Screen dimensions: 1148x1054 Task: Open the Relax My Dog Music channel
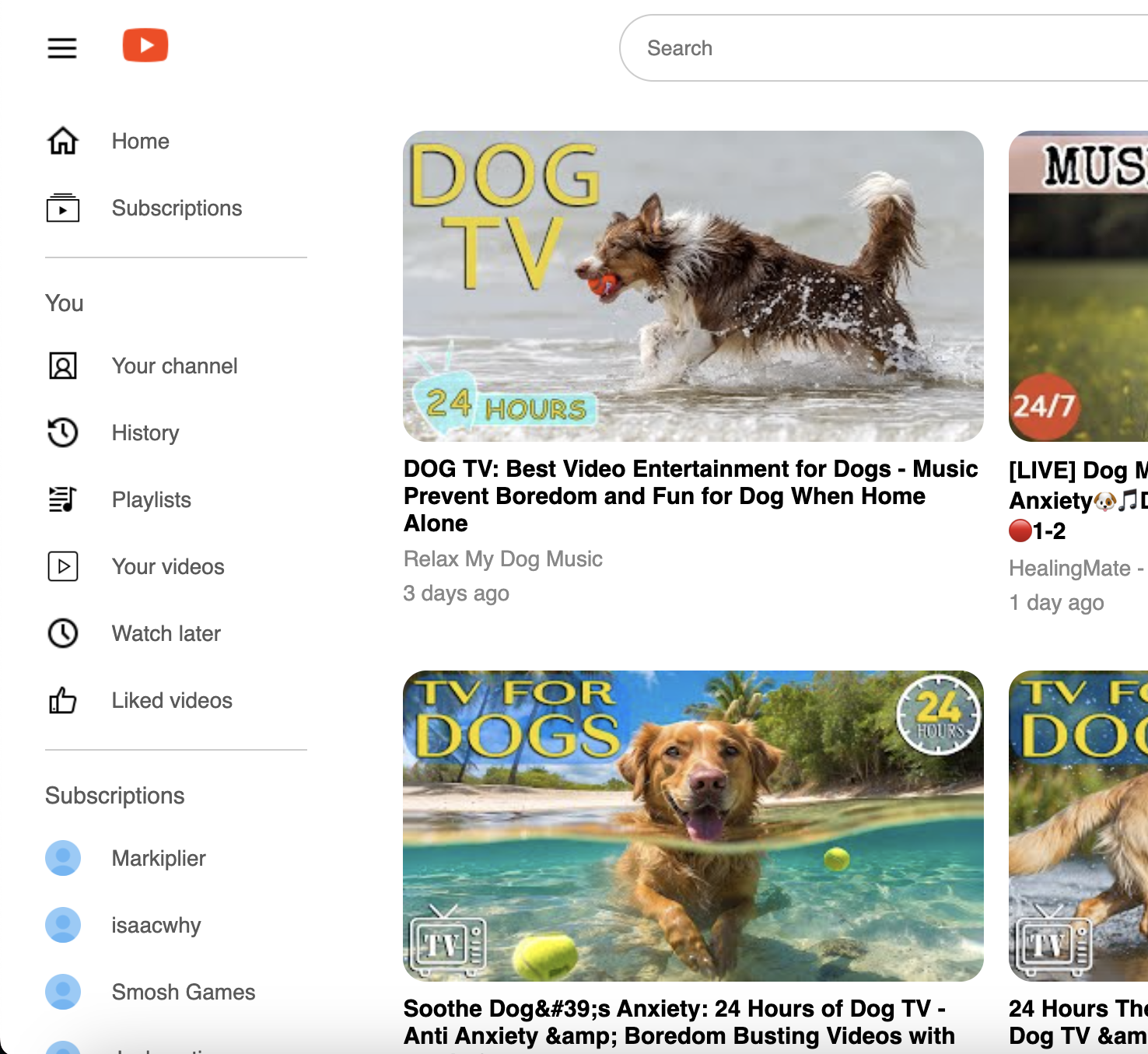click(x=503, y=559)
